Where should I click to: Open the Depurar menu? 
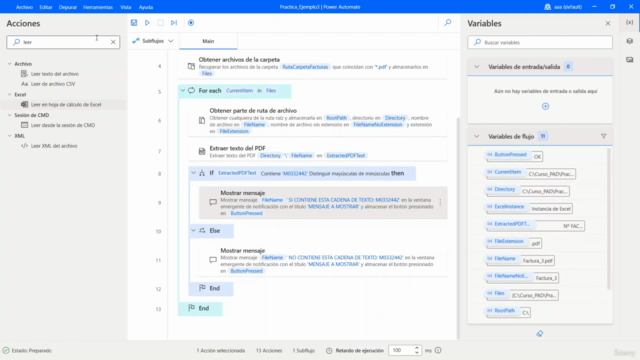68,7
